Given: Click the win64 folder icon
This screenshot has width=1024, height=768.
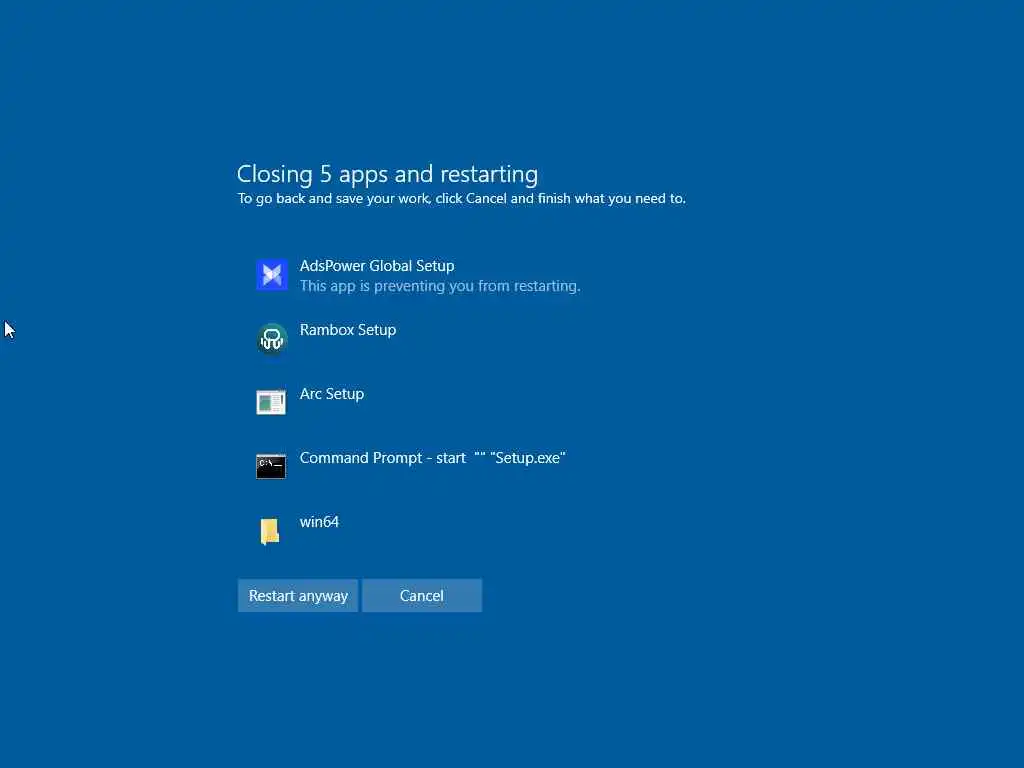Looking at the screenshot, I should pyautogui.click(x=270, y=531).
